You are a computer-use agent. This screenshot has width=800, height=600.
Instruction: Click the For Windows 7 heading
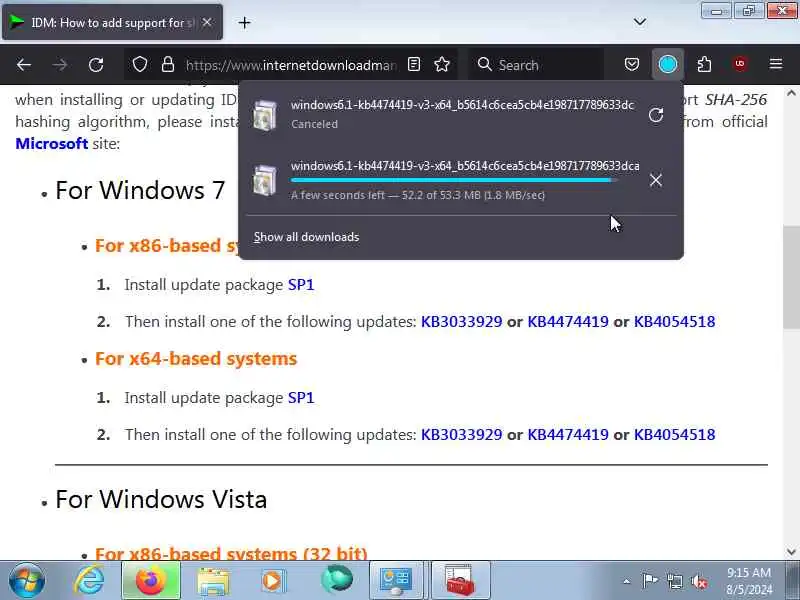pos(140,190)
